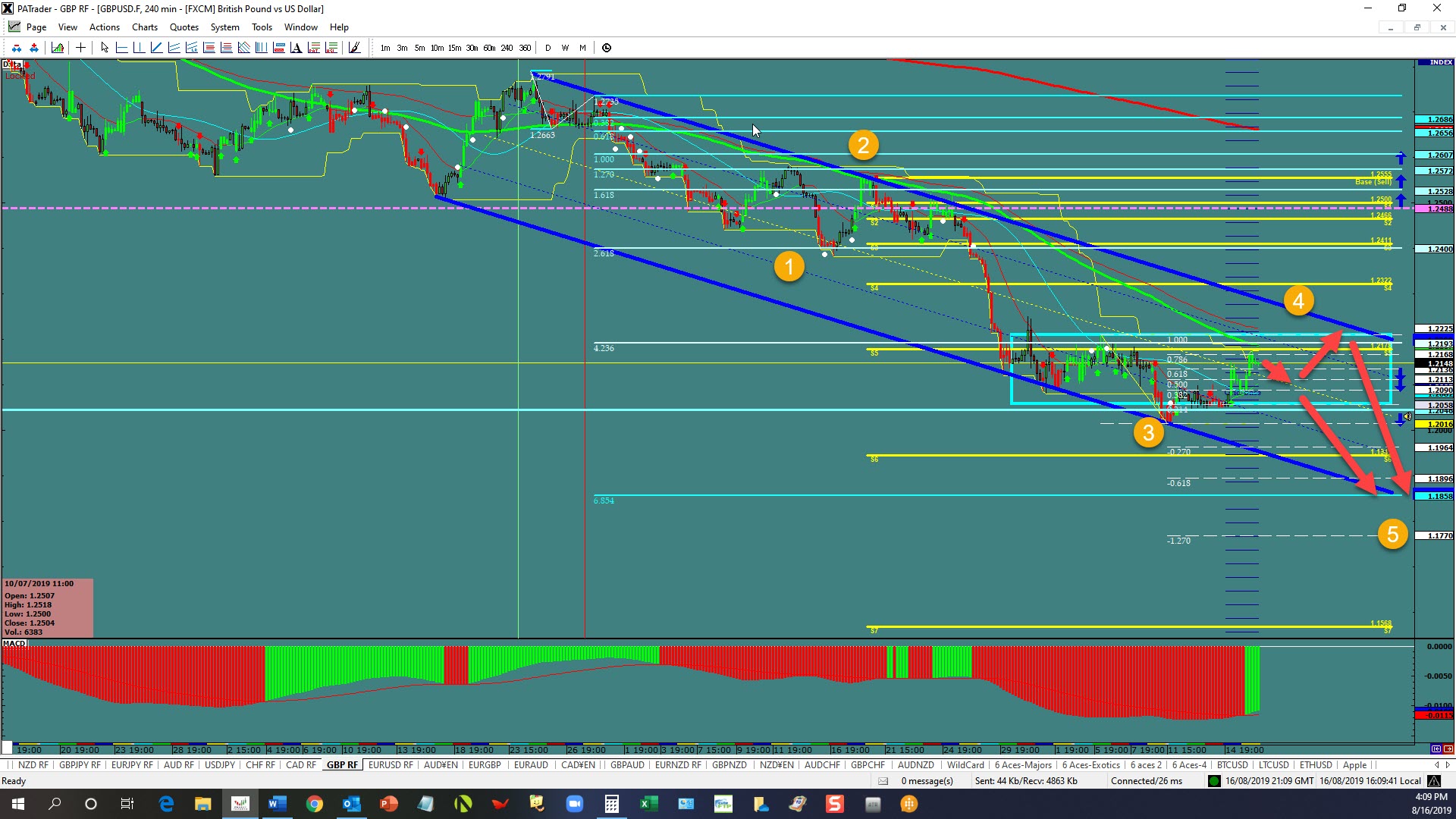Select the parallel channel lines tool
Viewport: 1456px width, 819px height.
click(174, 48)
